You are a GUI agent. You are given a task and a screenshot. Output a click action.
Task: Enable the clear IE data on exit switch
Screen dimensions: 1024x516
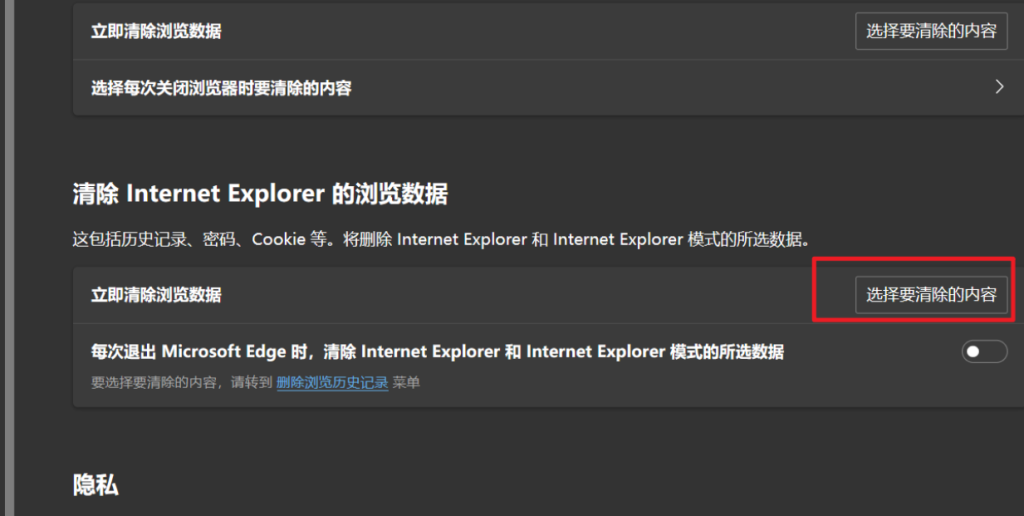(984, 352)
